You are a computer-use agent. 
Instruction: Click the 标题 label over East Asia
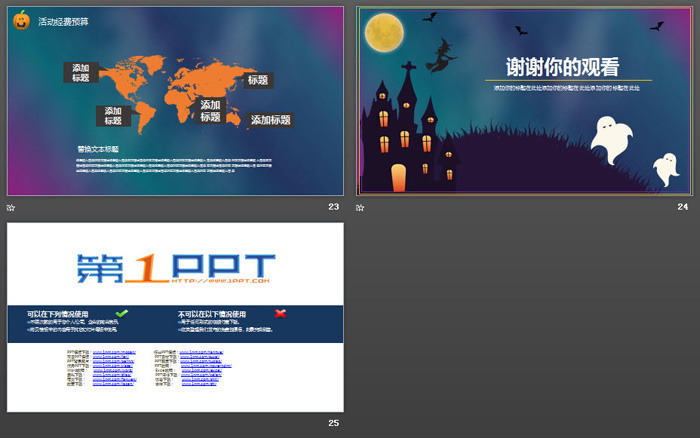pos(257,80)
